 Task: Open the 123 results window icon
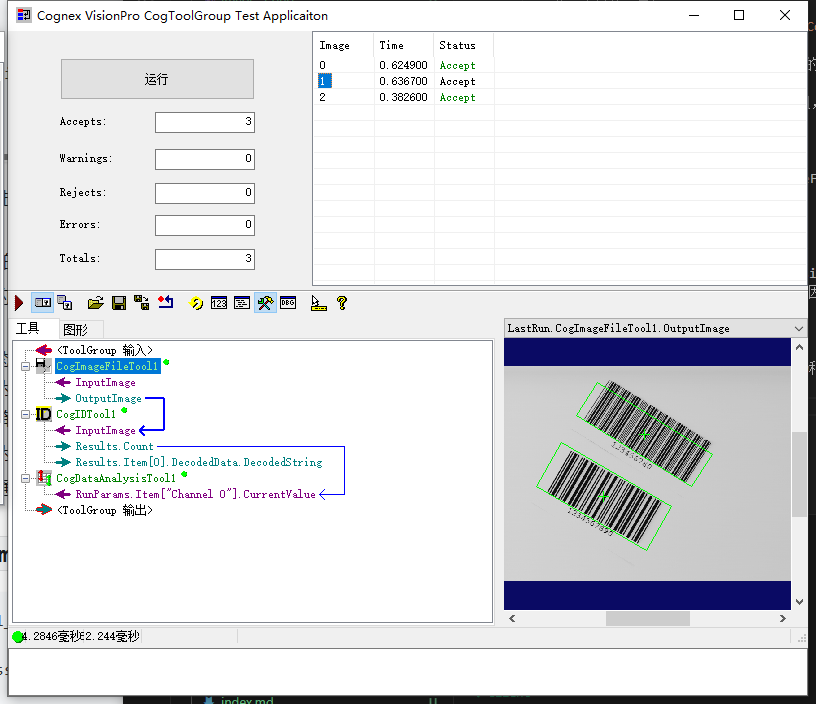tap(219, 303)
